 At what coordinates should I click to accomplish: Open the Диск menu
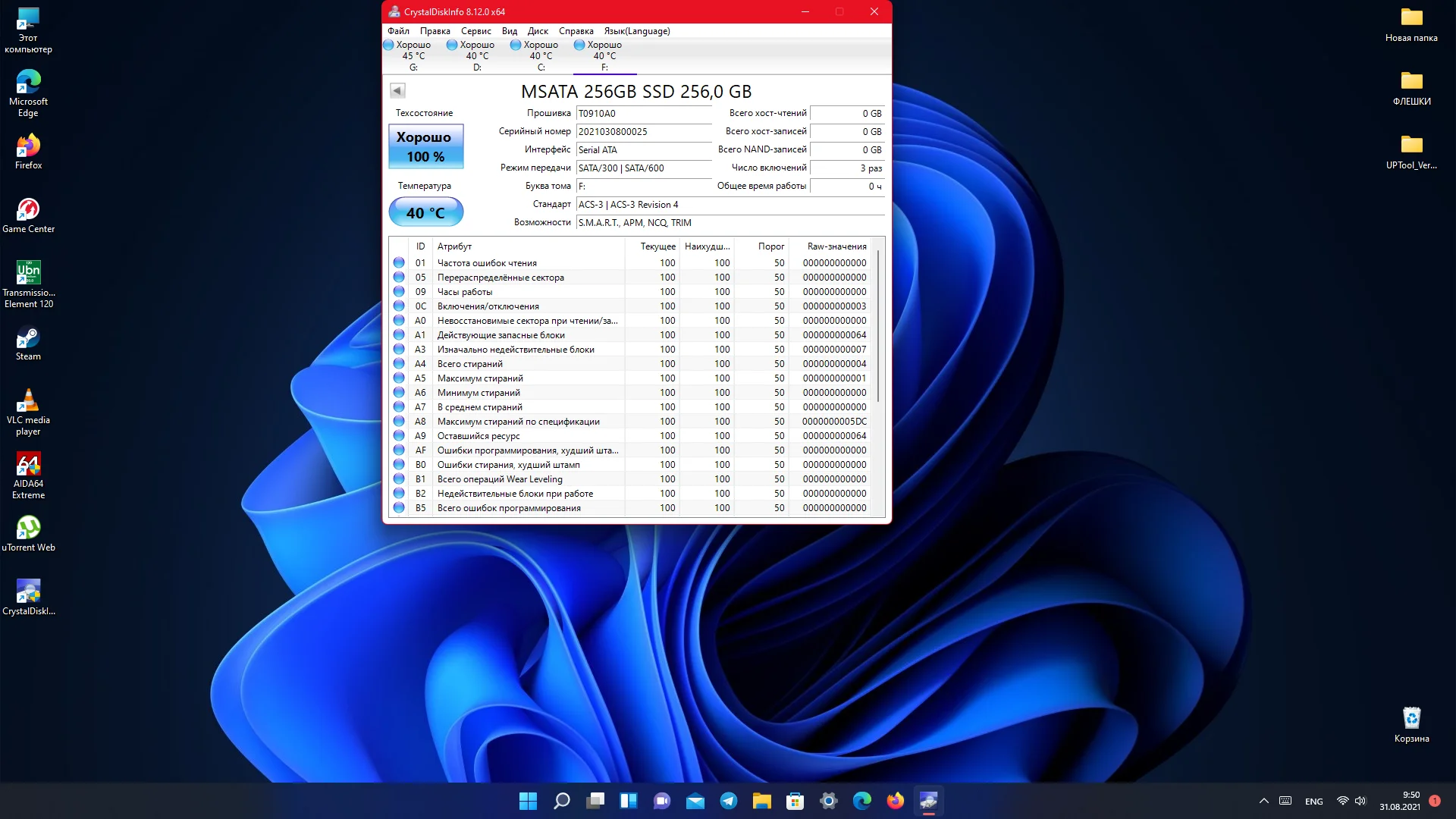tap(538, 31)
